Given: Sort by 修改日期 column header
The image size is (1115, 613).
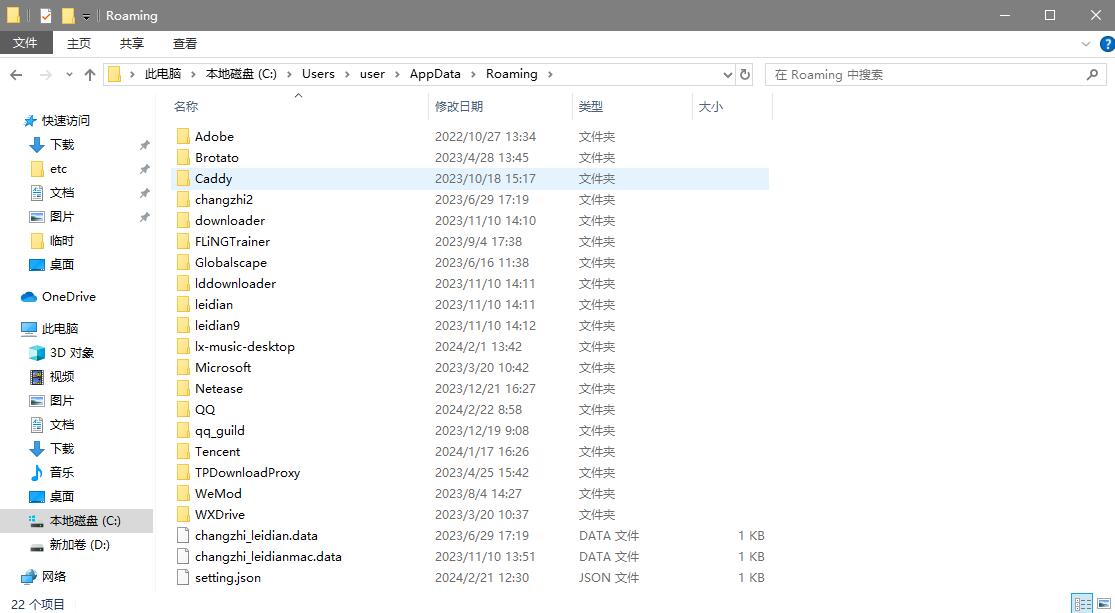Looking at the screenshot, I should click(459, 106).
